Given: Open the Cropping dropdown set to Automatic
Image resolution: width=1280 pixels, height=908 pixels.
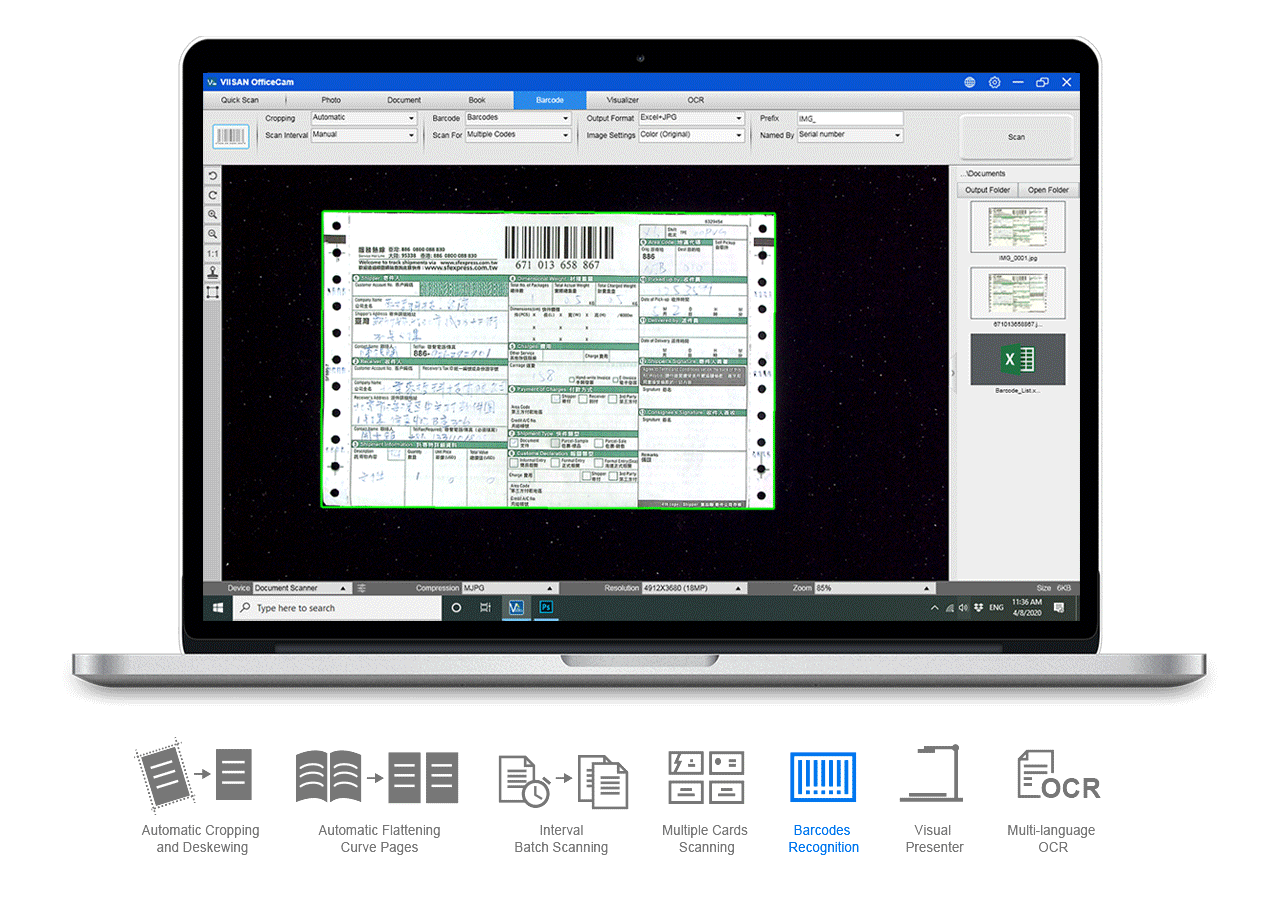Looking at the screenshot, I should click(363, 118).
